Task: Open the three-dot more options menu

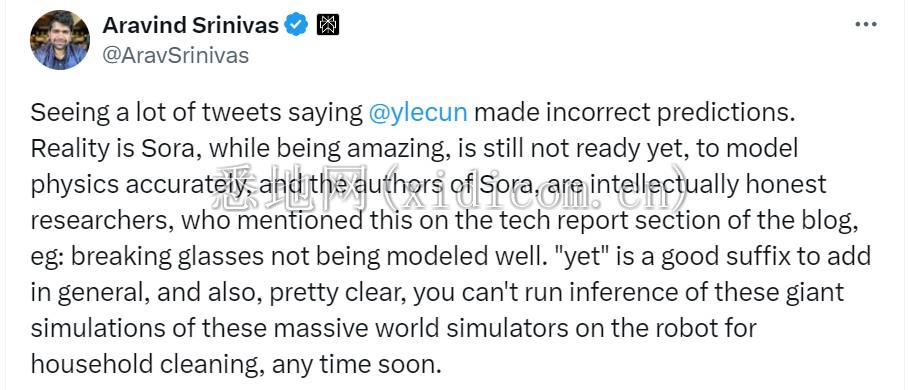Action: pyautogui.click(x=866, y=24)
